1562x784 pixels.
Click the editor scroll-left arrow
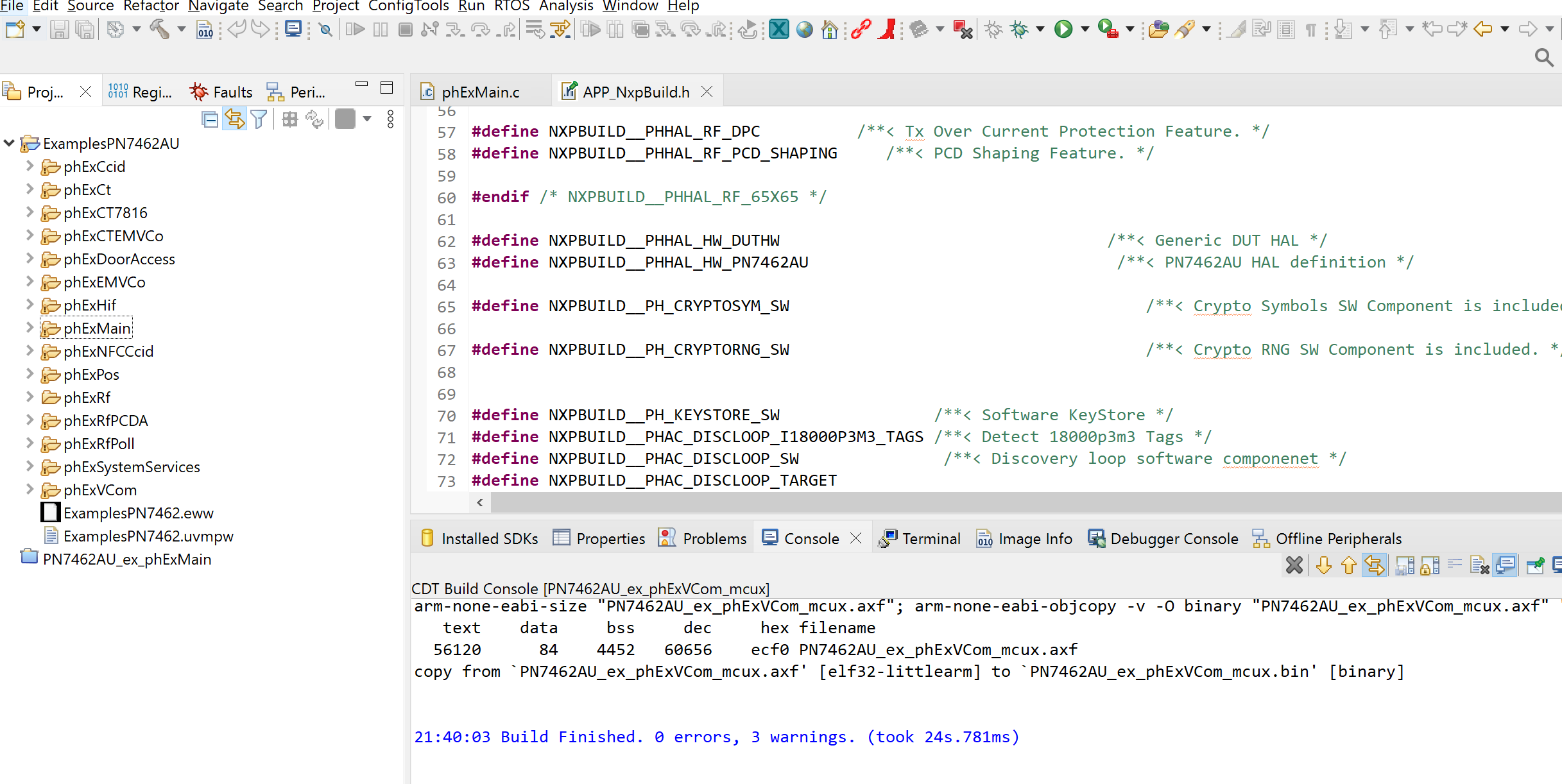coord(480,502)
